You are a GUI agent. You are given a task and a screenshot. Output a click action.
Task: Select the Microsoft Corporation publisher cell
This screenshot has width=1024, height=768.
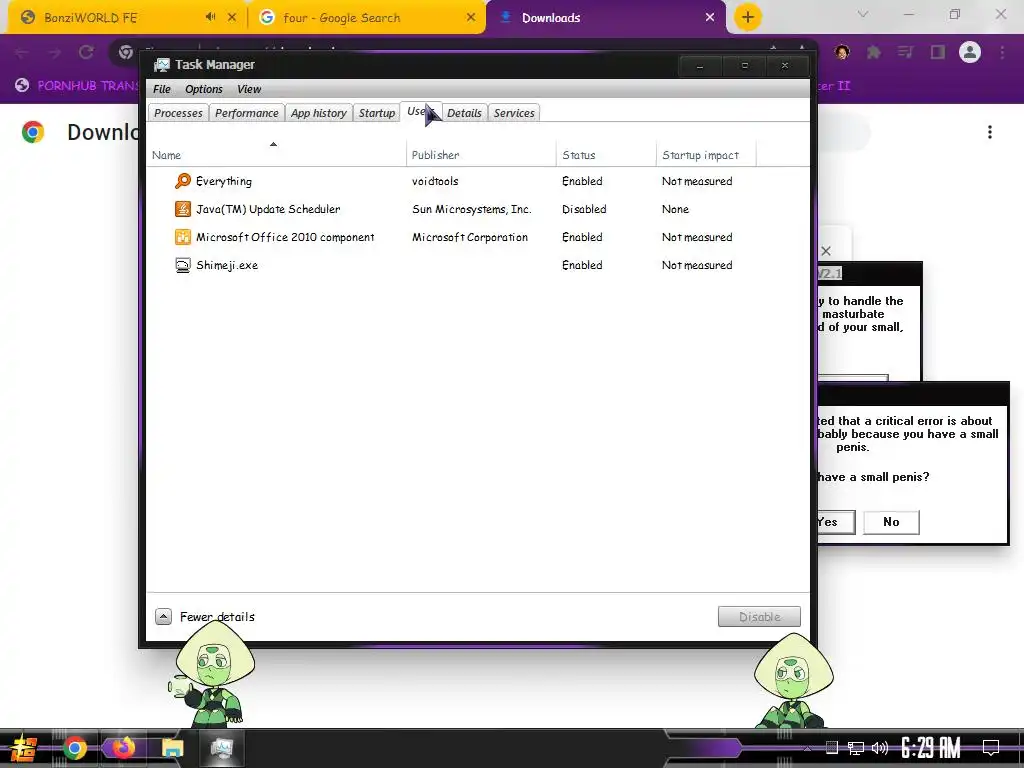pyautogui.click(x=470, y=237)
